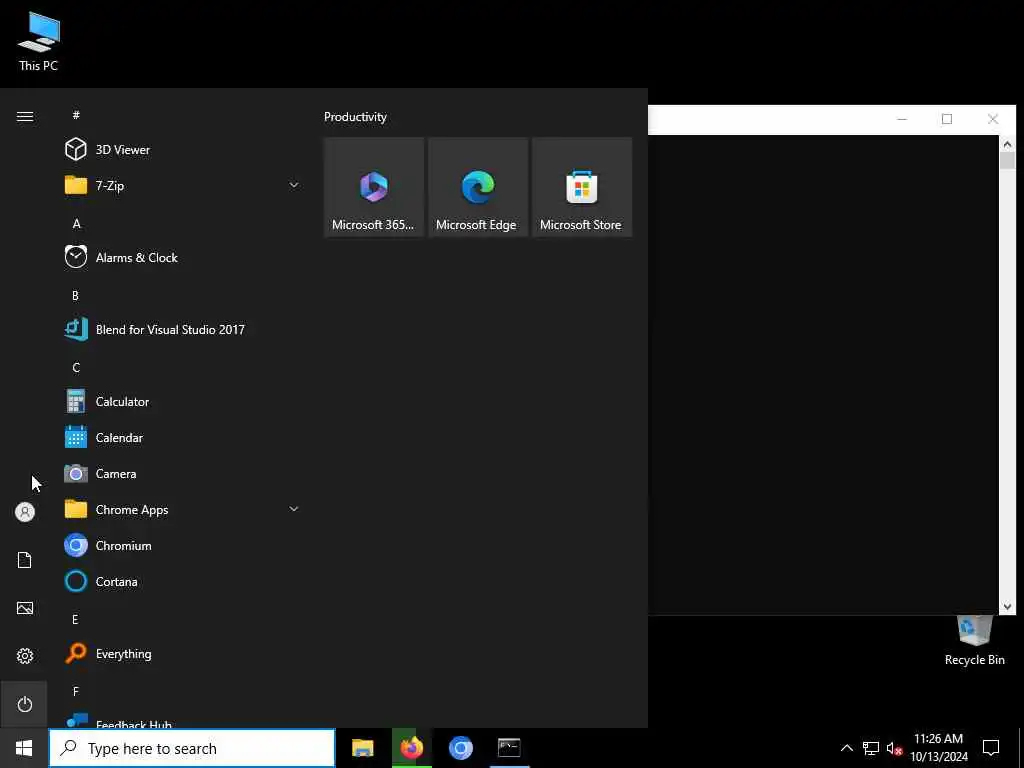Switch to the console window on taskbar
This screenshot has width=1024, height=768.
[509, 748]
